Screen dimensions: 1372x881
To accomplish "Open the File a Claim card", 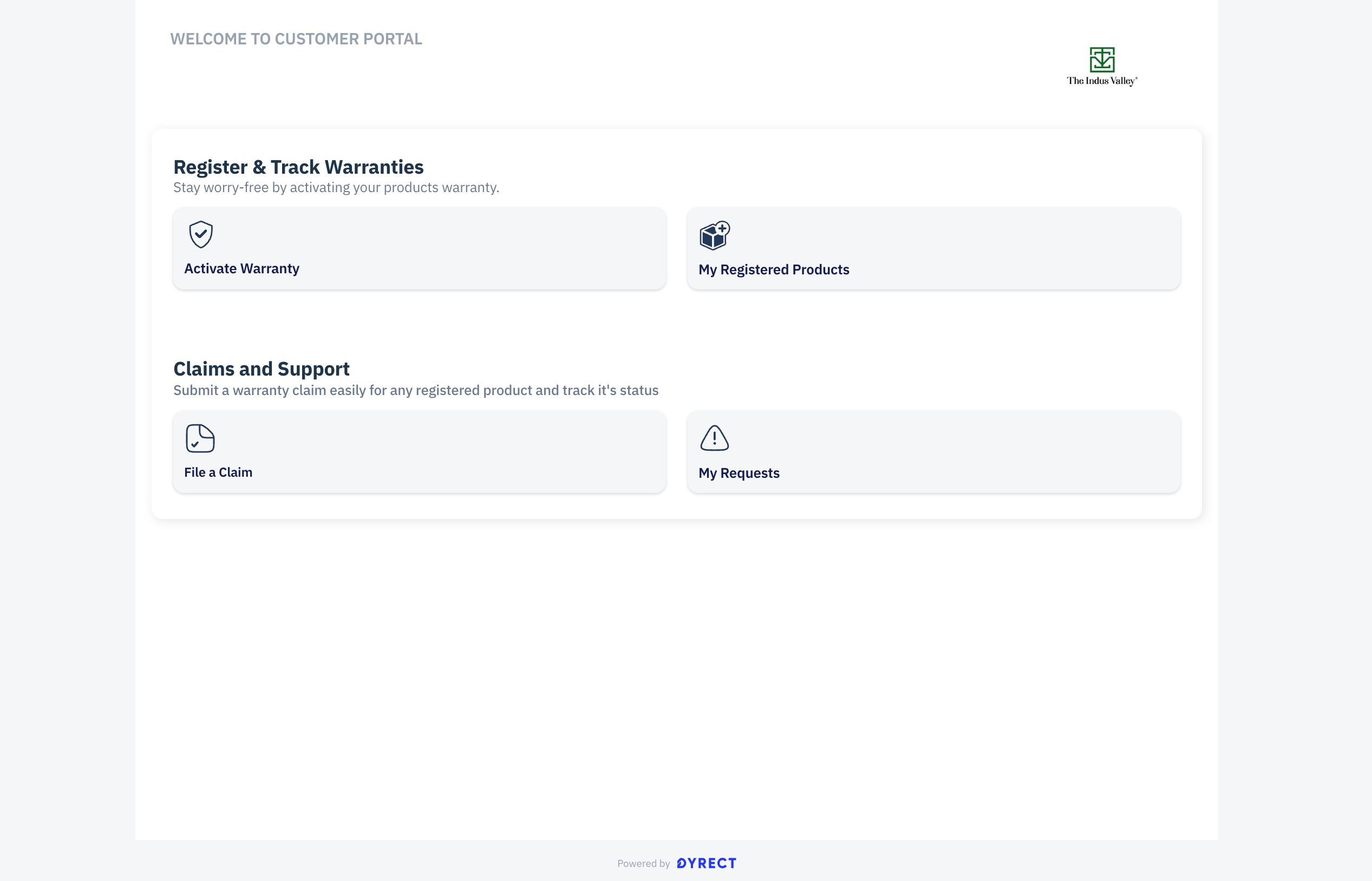I will (x=420, y=452).
